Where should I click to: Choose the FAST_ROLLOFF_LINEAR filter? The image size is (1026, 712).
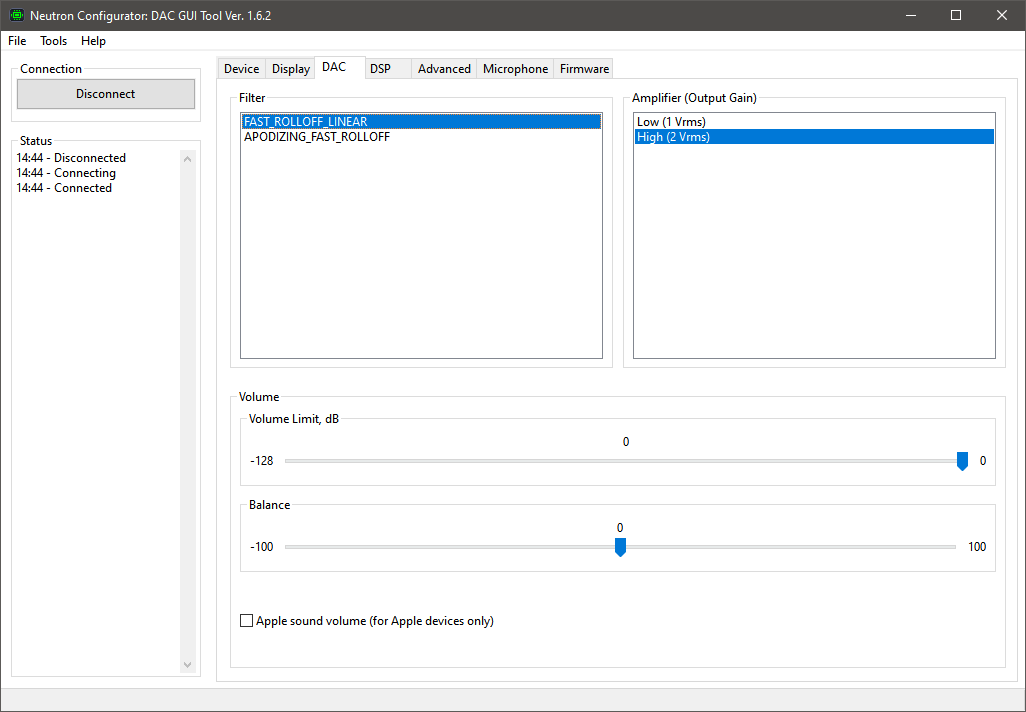(x=306, y=122)
